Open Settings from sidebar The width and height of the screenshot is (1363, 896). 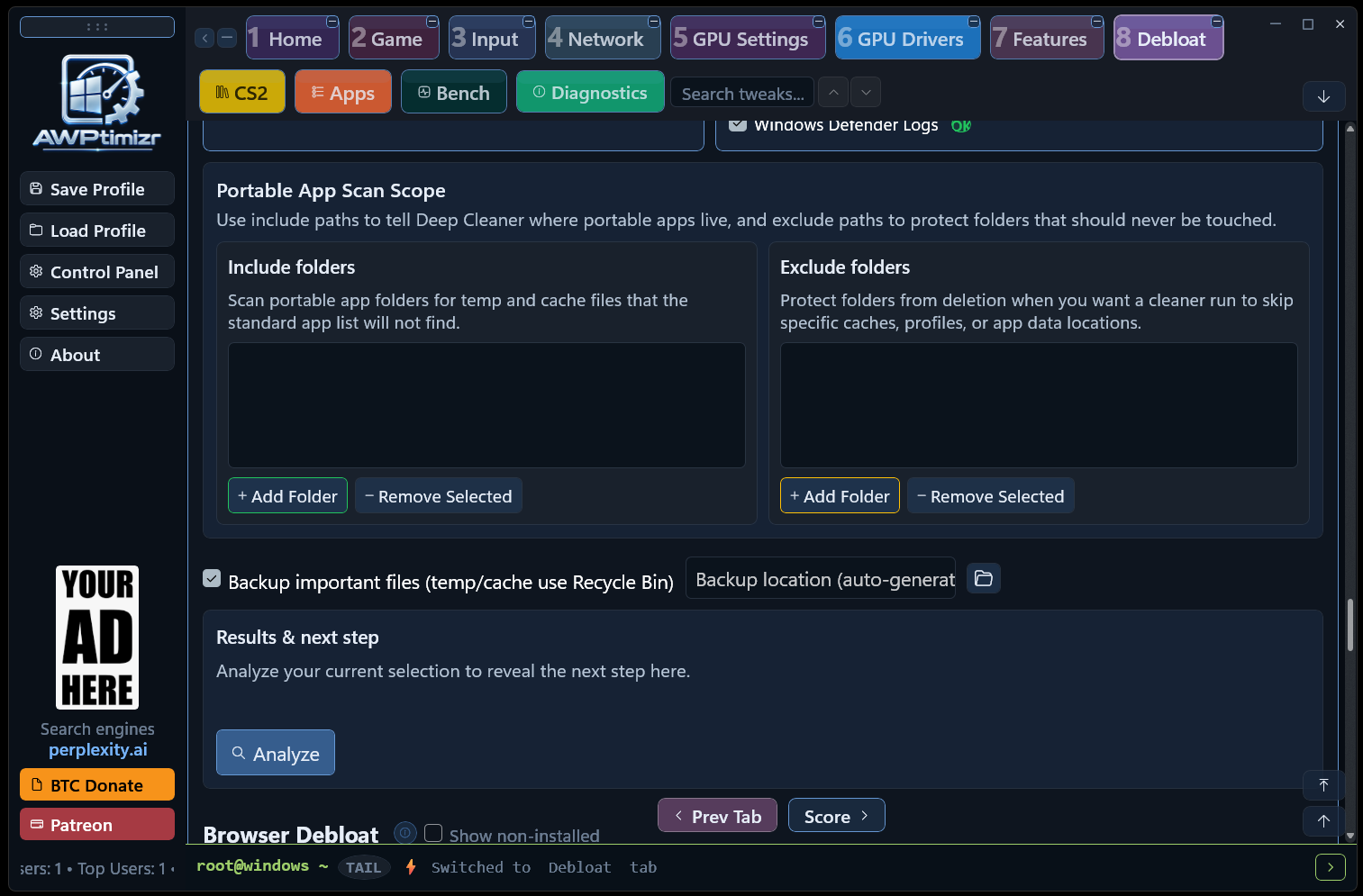click(97, 312)
